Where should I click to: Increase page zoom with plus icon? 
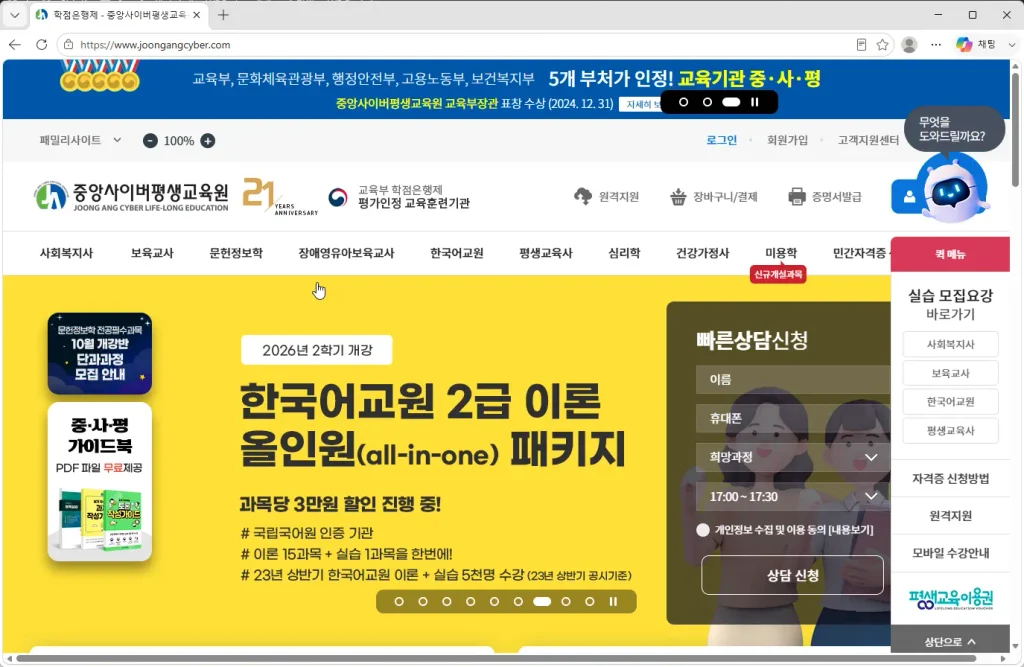tap(208, 140)
